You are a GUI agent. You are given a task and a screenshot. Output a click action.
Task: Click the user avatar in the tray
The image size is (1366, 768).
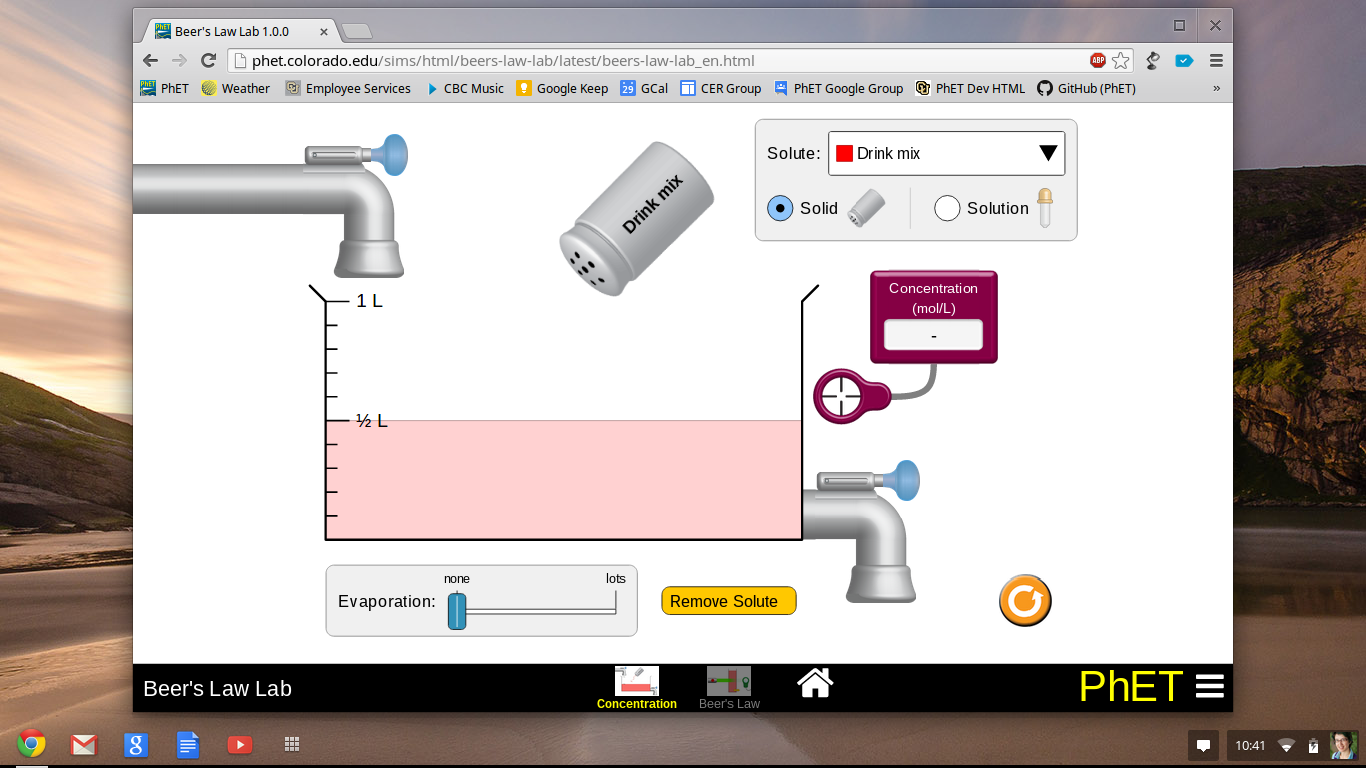1343,745
